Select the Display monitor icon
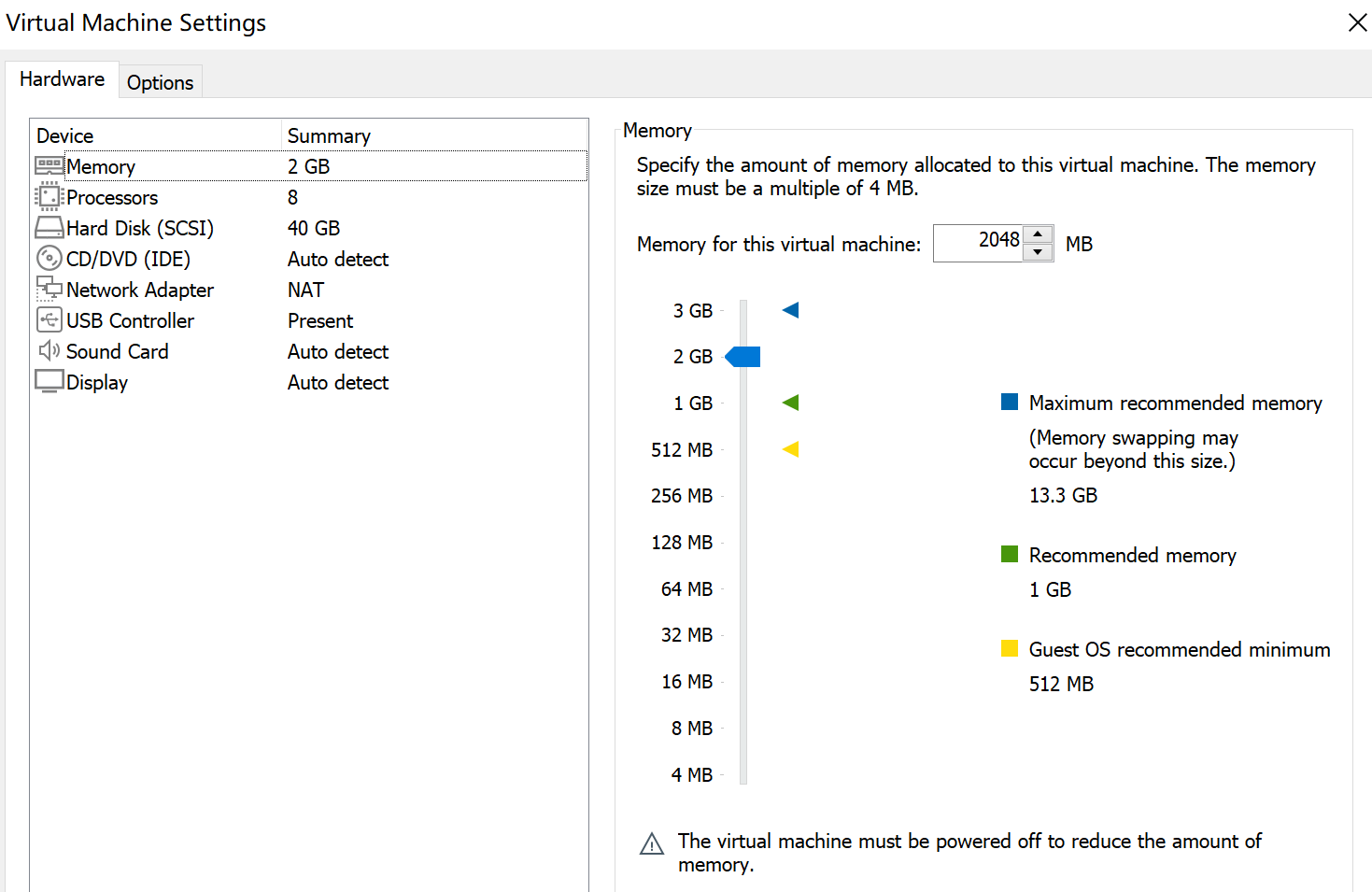Screen dimensions: 1372x892 click(x=50, y=381)
